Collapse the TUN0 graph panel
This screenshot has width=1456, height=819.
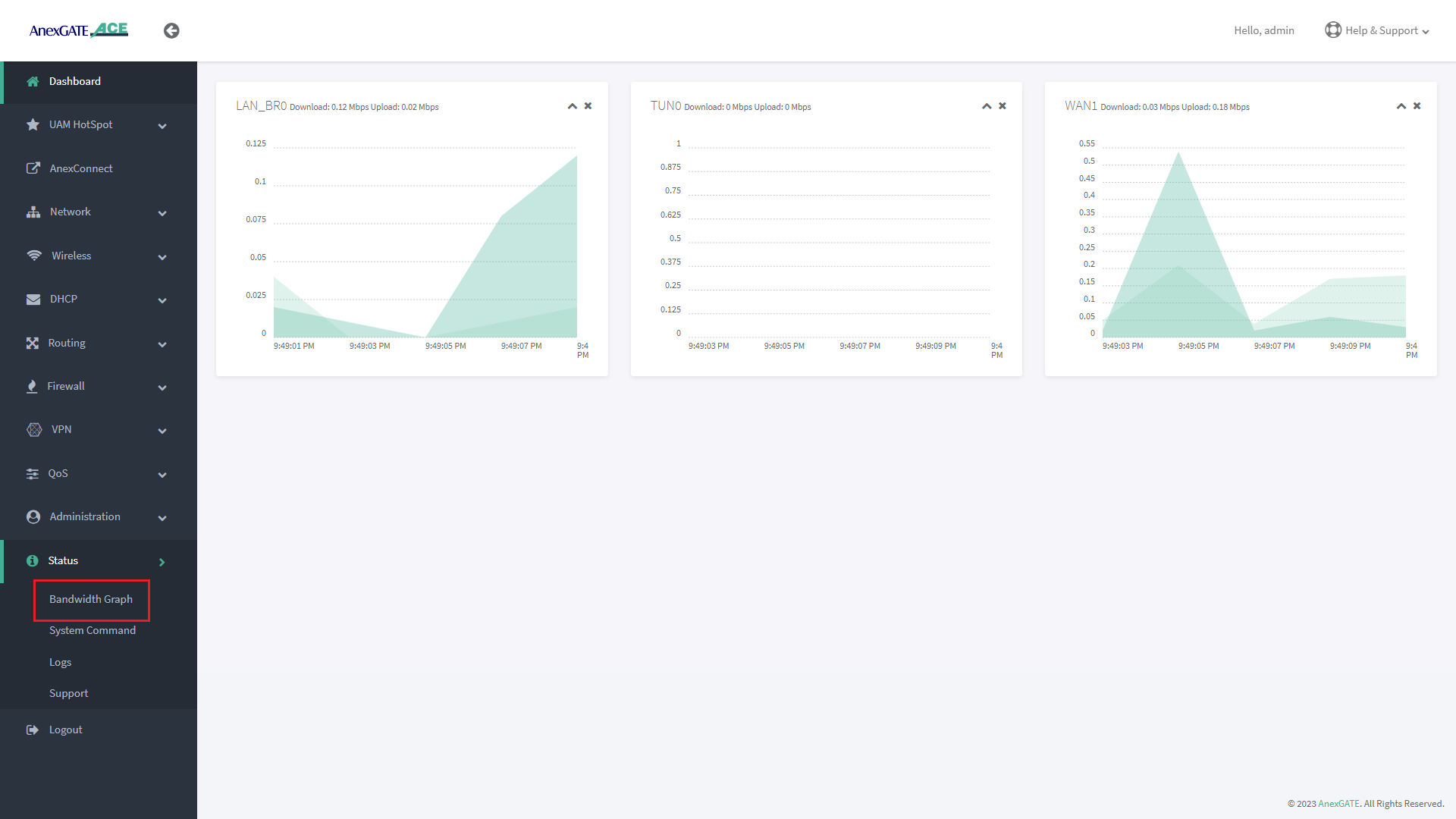[x=987, y=106]
